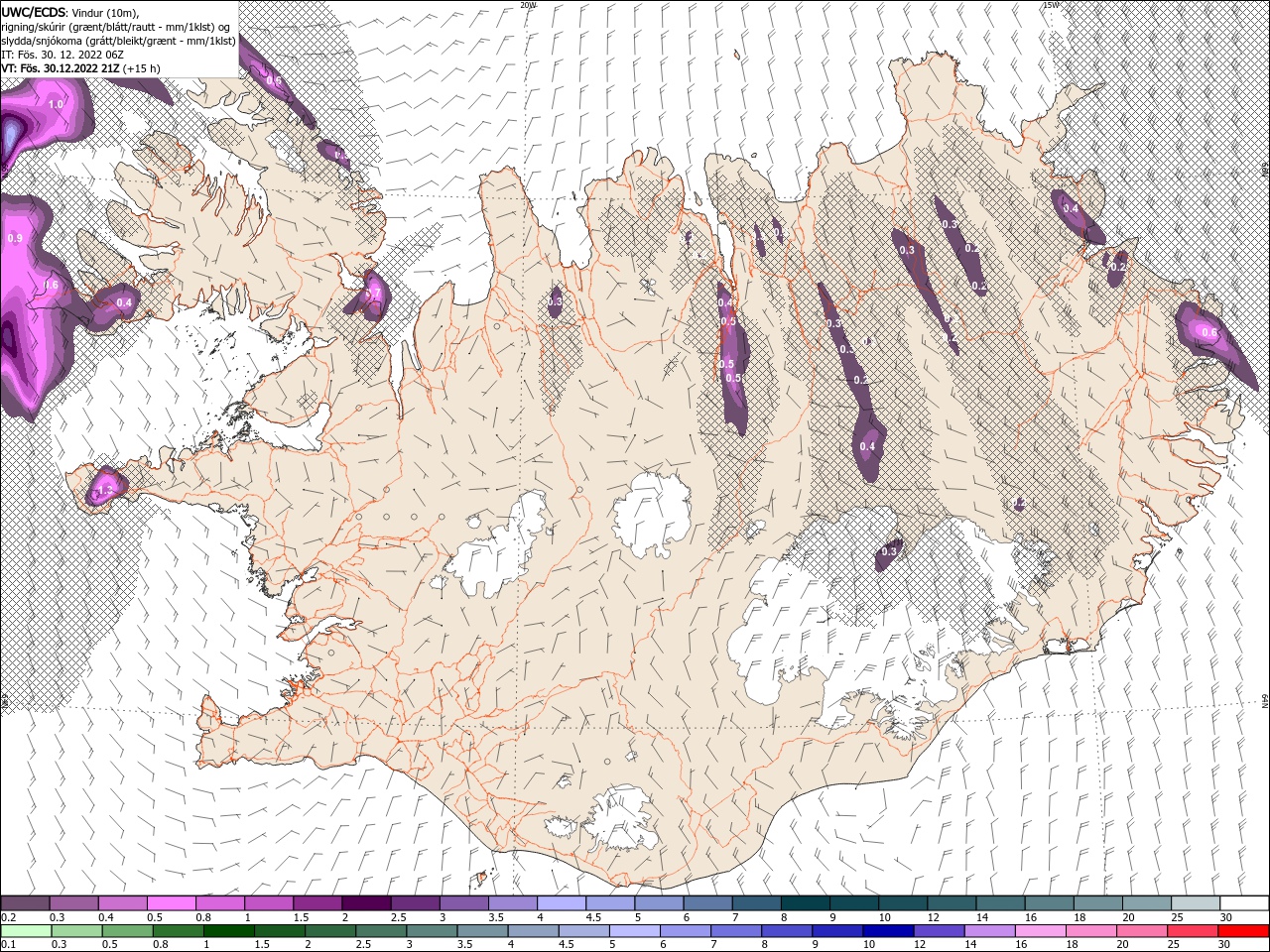Click the '1.0' precipitation value on the map
This screenshot has width=1270, height=952.
pyautogui.click(x=56, y=104)
